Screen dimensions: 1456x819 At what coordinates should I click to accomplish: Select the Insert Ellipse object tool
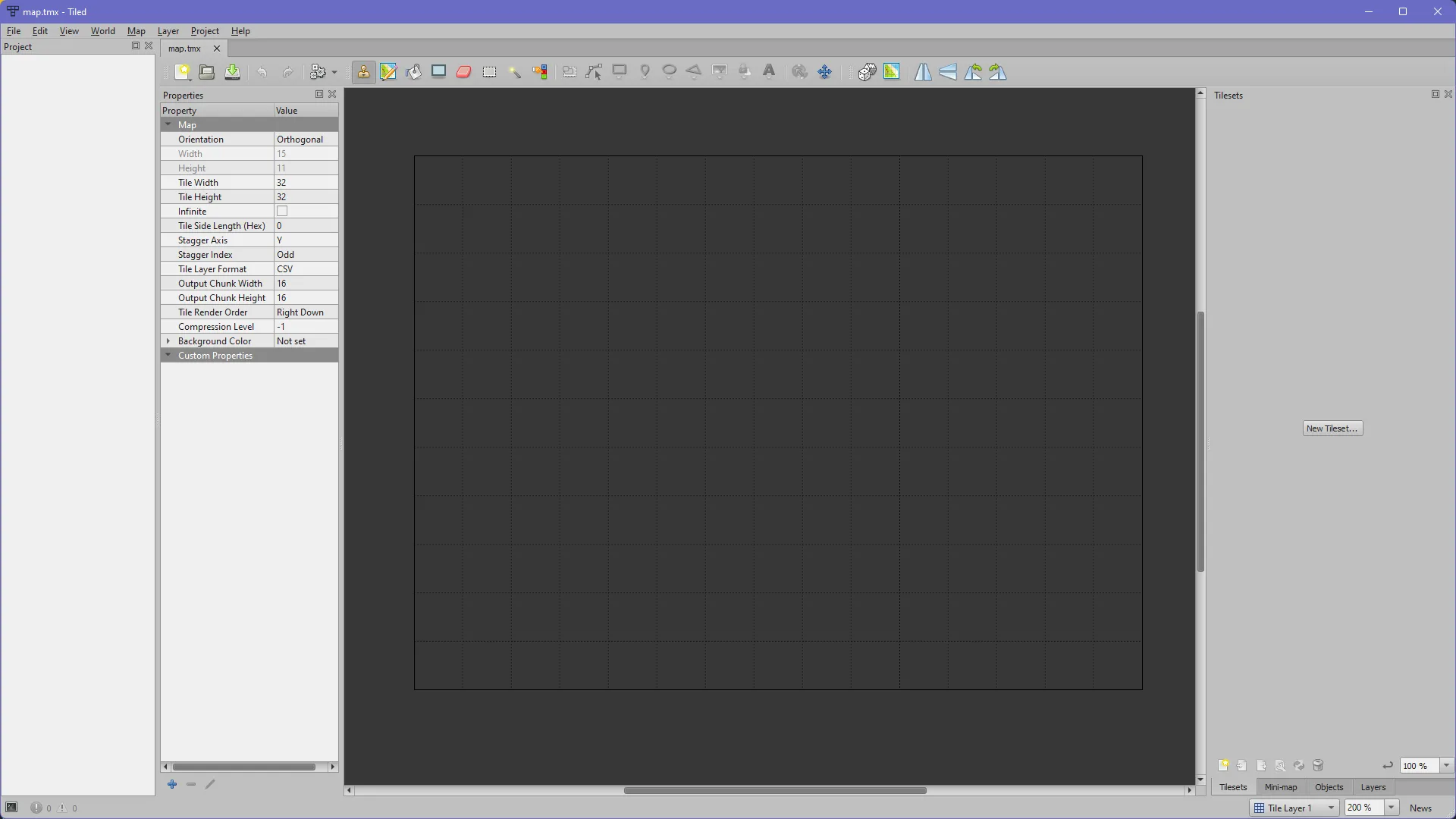tap(669, 71)
